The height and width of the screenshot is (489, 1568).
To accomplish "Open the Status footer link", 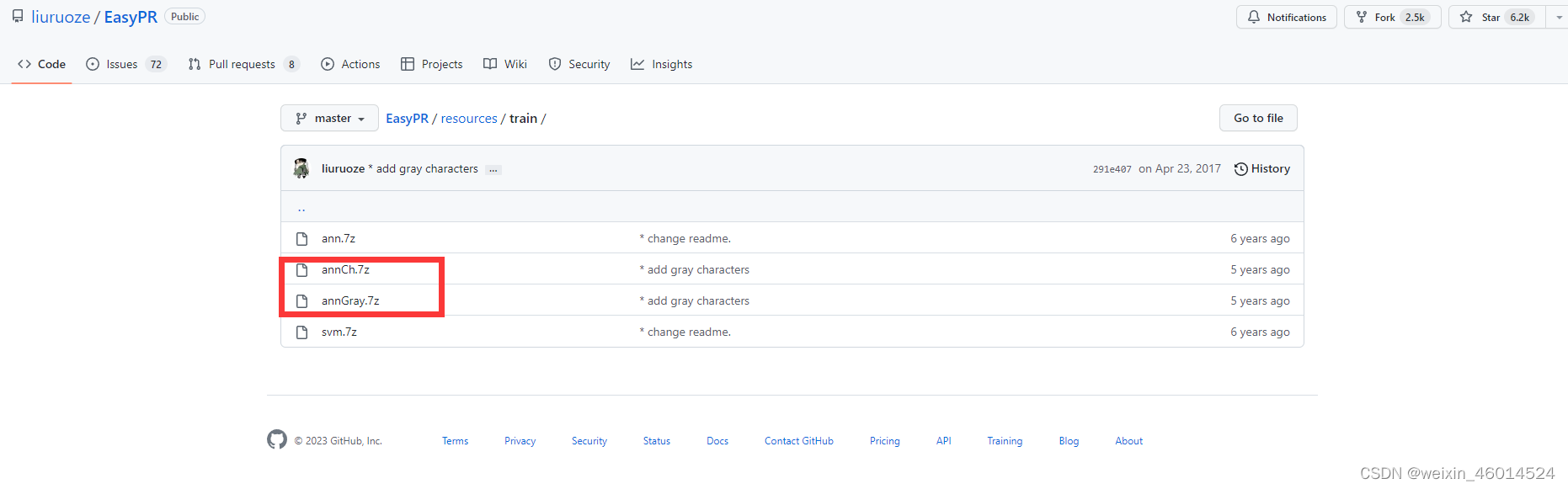I will pos(657,441).
